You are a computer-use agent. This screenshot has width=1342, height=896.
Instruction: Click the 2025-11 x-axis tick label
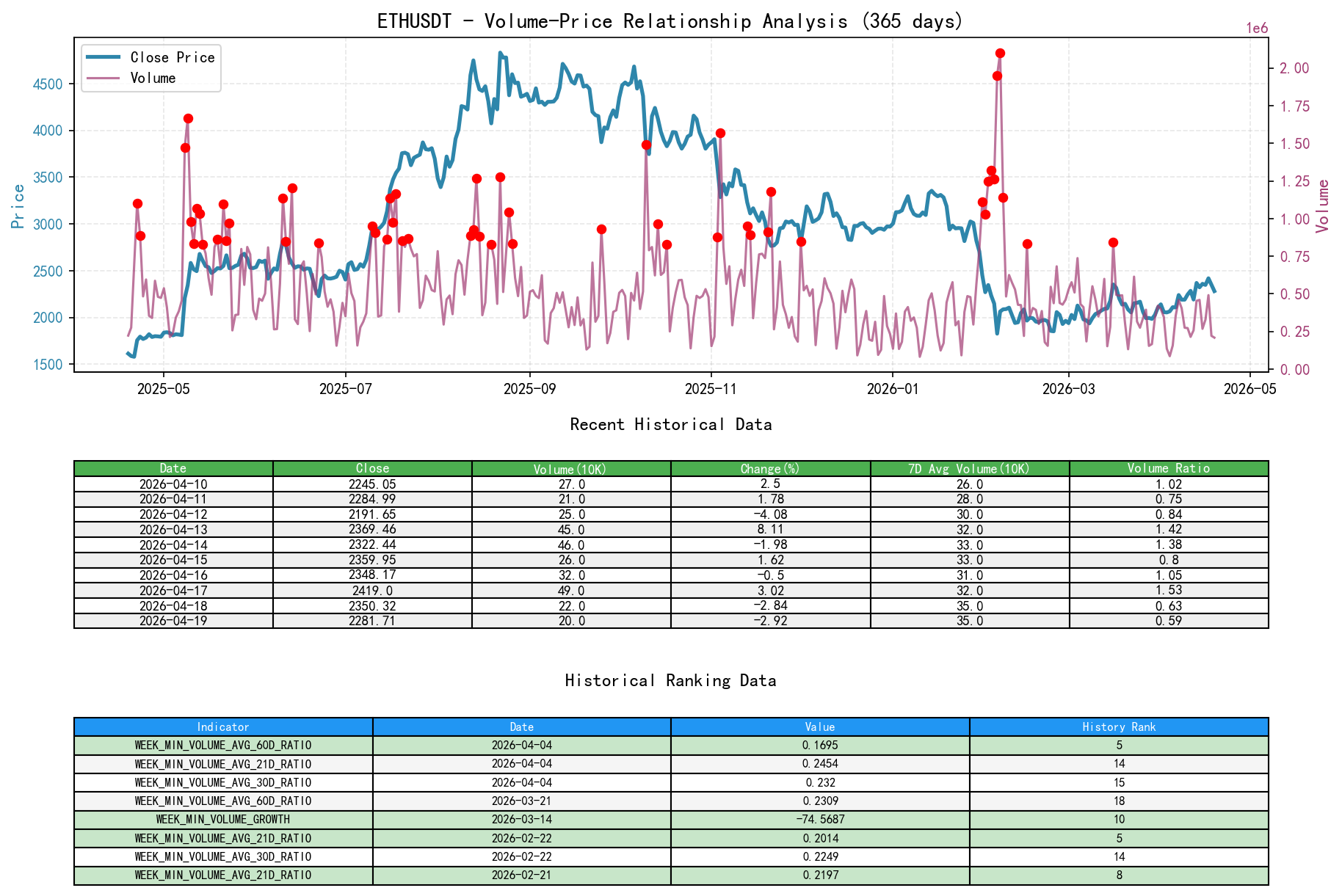pyautogui.click(x=711, y=388)
